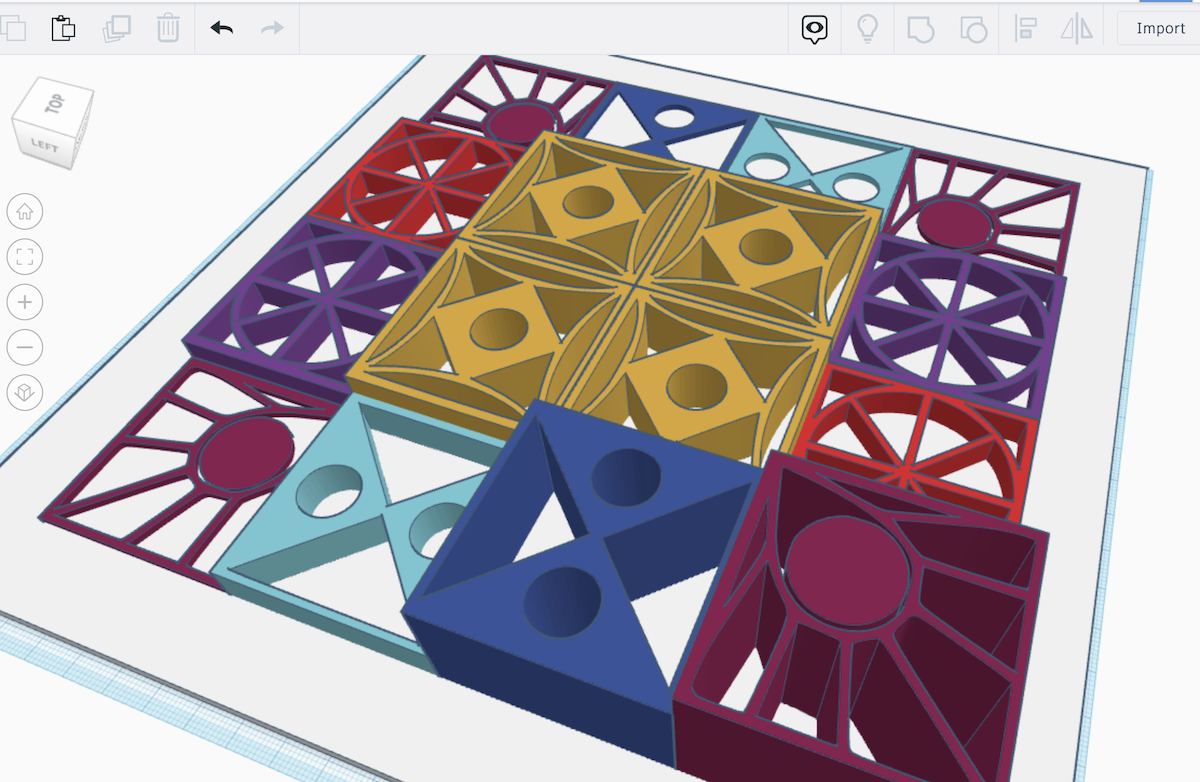Delete the current selection
1200x782 pixels.
click(168, 29)
